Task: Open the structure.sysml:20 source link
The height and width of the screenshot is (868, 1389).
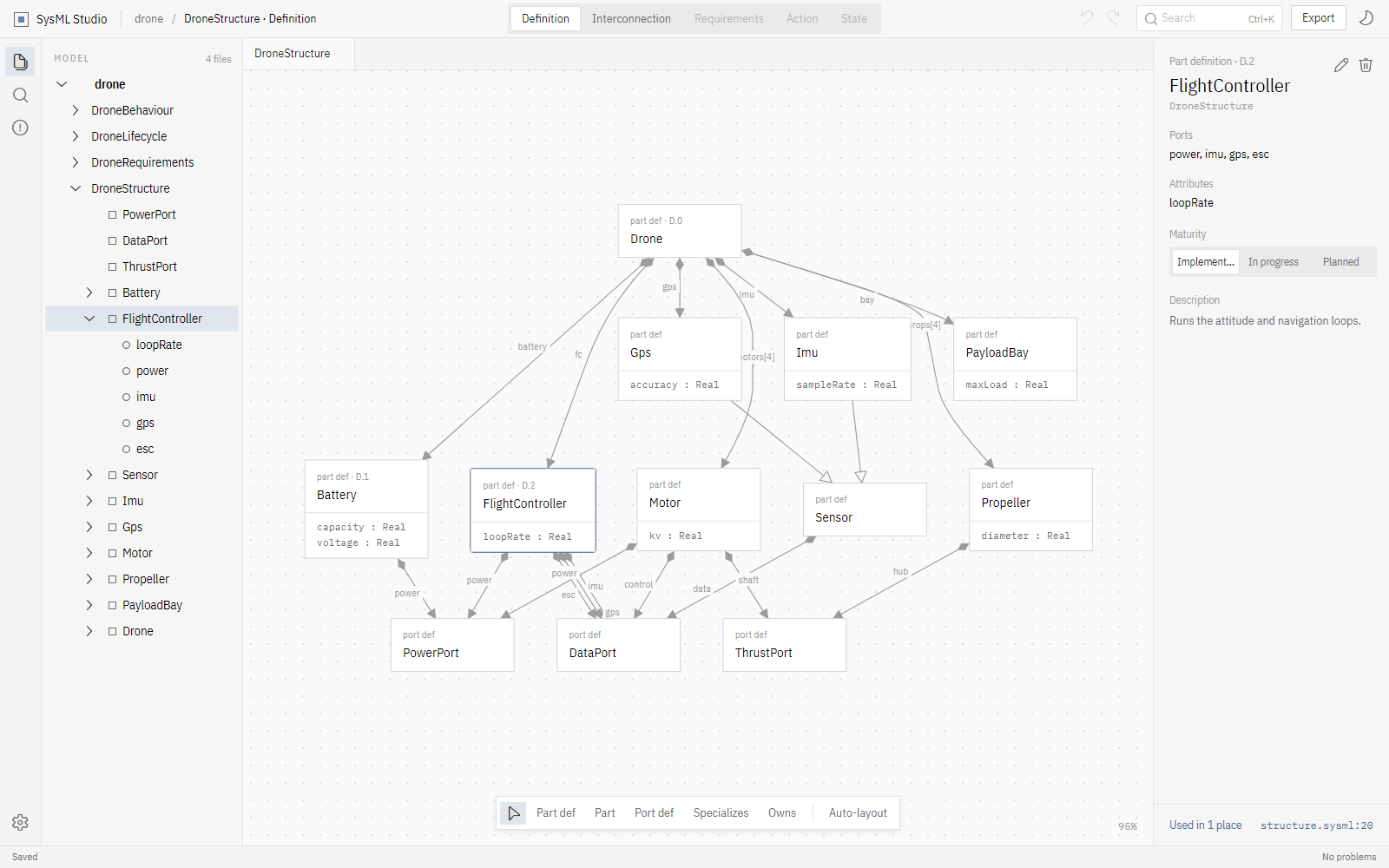Action: [1316, 825]
